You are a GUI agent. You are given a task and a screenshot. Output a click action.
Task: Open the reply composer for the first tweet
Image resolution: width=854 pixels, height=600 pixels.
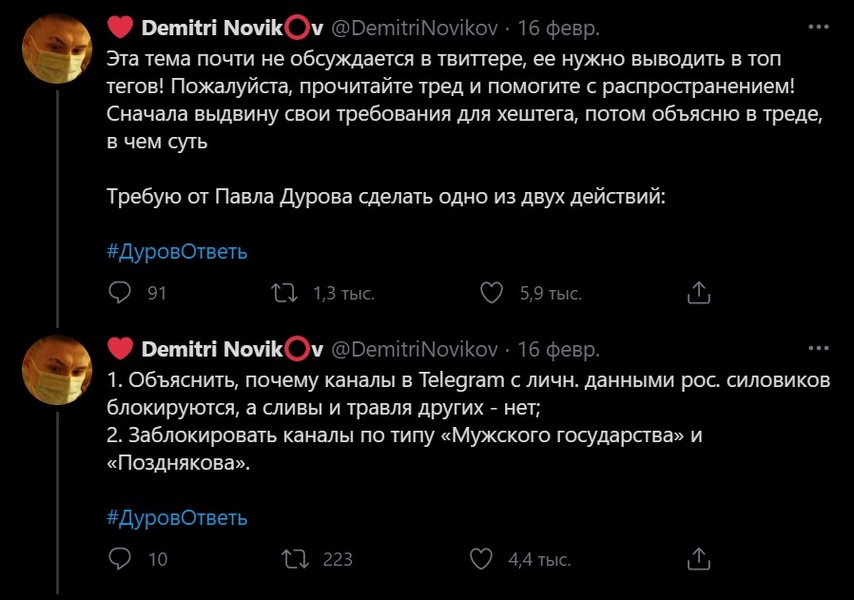point(120,292)
